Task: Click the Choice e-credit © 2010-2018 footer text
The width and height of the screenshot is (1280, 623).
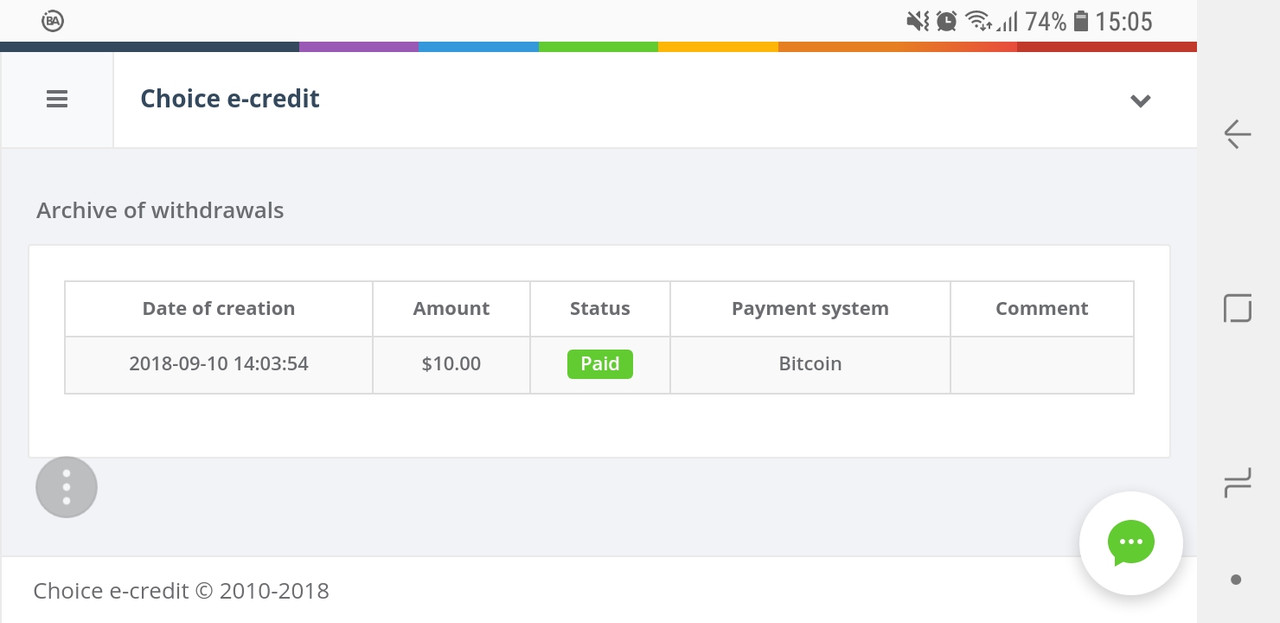Action: 181,591
